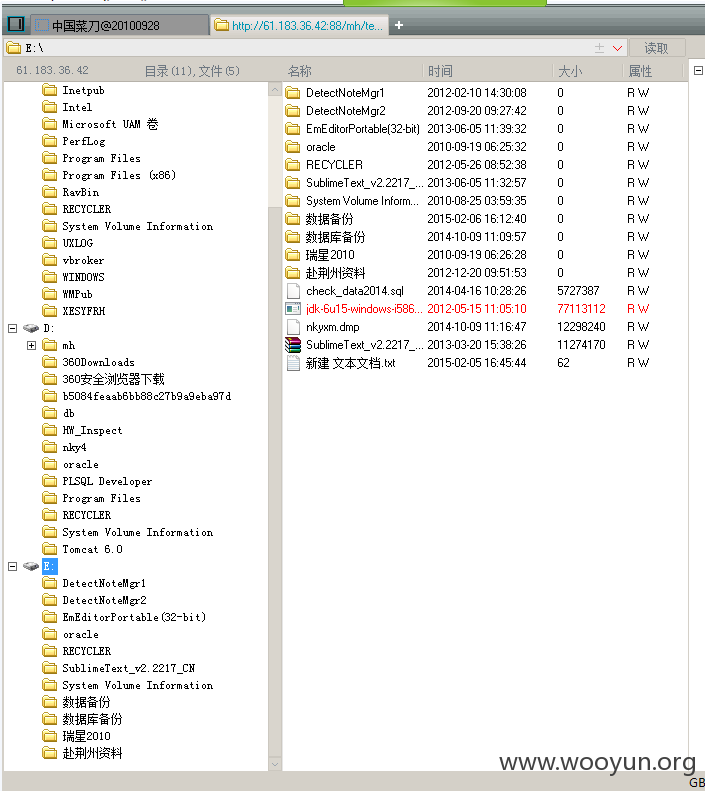The image size is (705, 791).
Task: Select XESYFRH folder in the tree
Action: pyautogui.click(x=84, y=311)
